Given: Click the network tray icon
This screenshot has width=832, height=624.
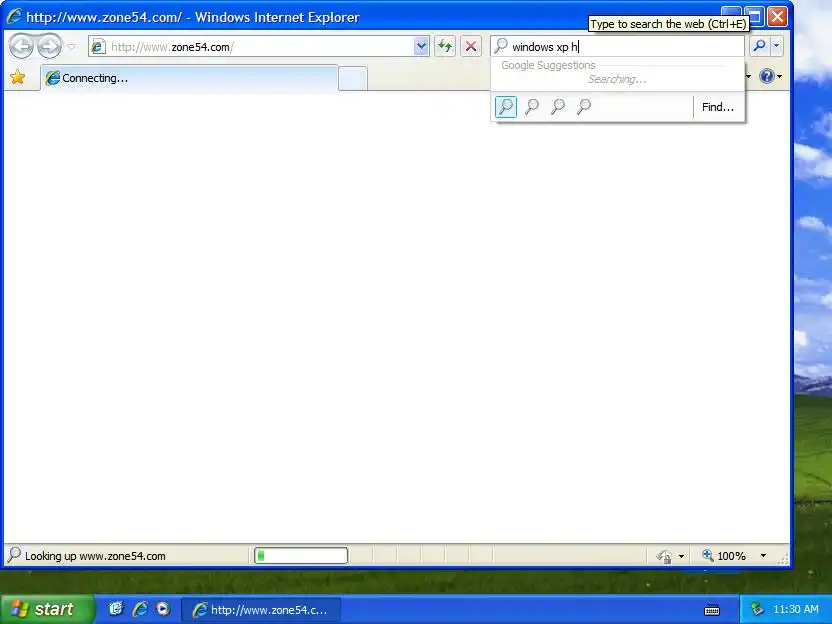Looking at the screenshot, I should [x=758, y=609].
